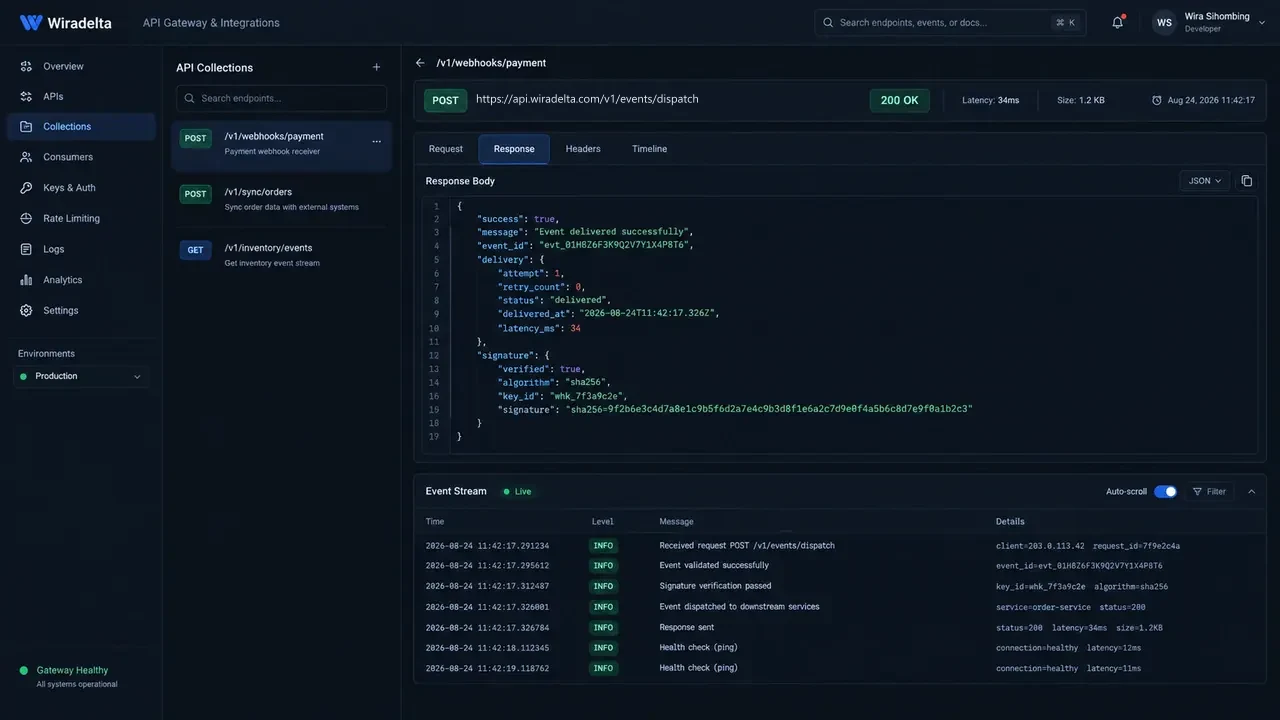Open Logs sidebar icon
Viewport: 1280px width, 720px height.
(x=26, y=249)
